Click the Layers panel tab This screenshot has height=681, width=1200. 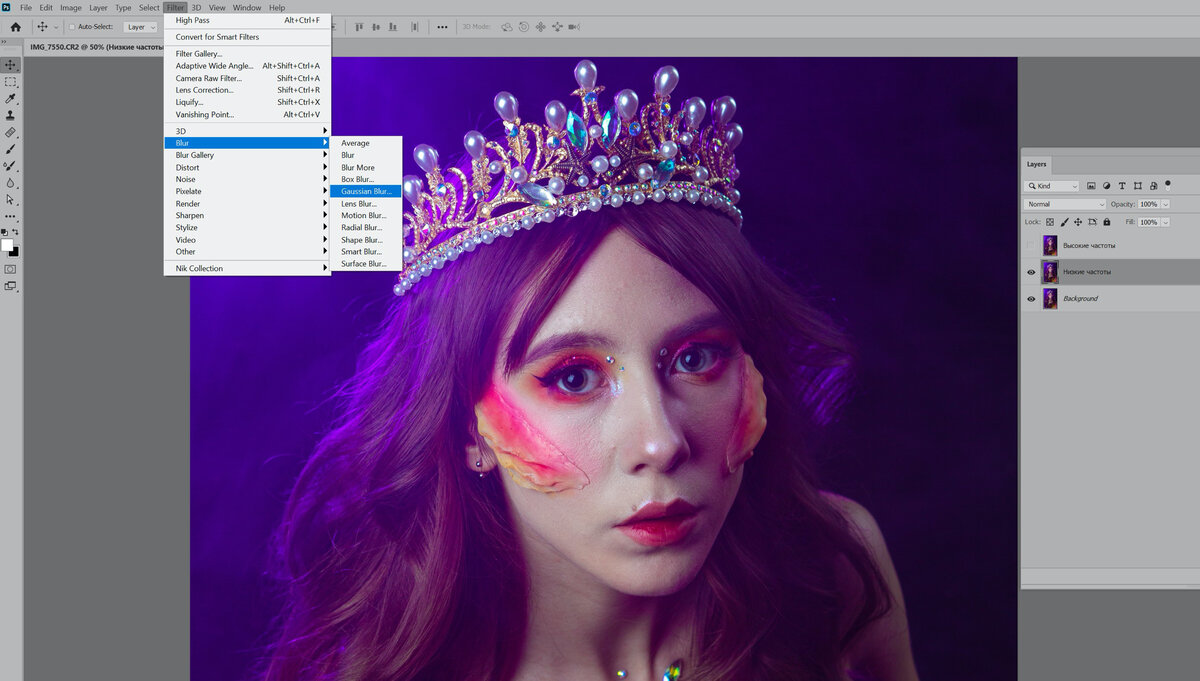(1036, 164)
